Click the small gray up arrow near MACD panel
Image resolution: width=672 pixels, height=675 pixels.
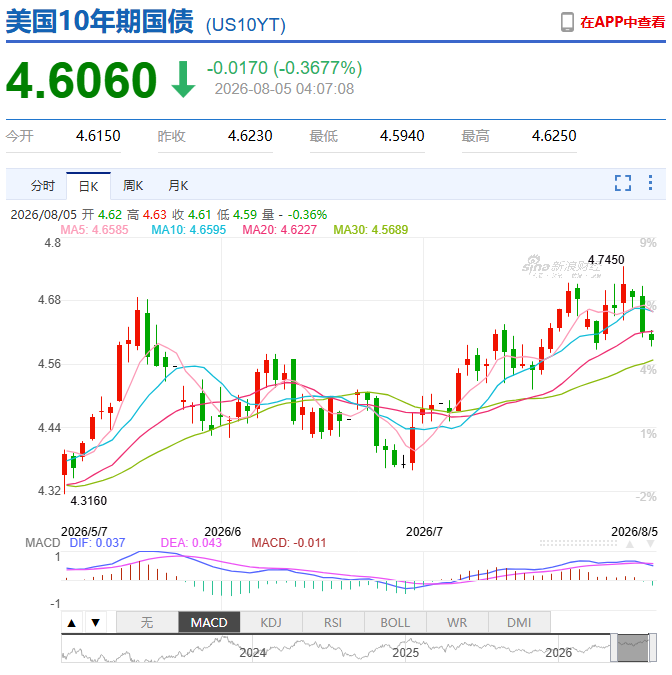click(x=630, y=545)
